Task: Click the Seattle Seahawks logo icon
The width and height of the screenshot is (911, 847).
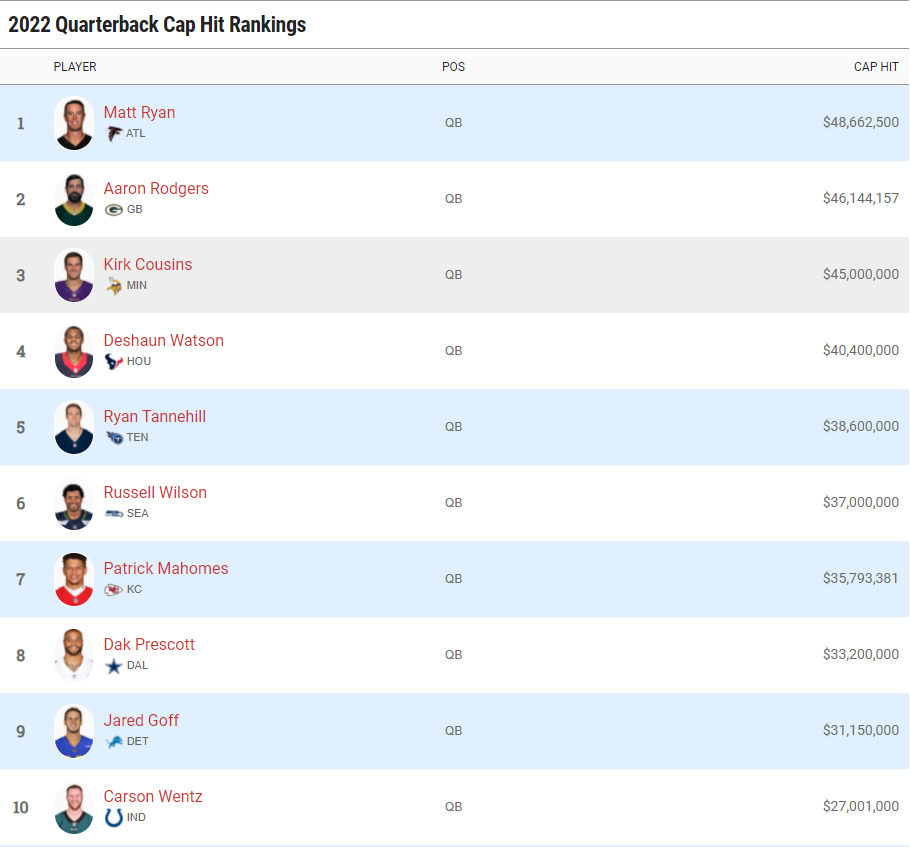Action: (114, 513)
